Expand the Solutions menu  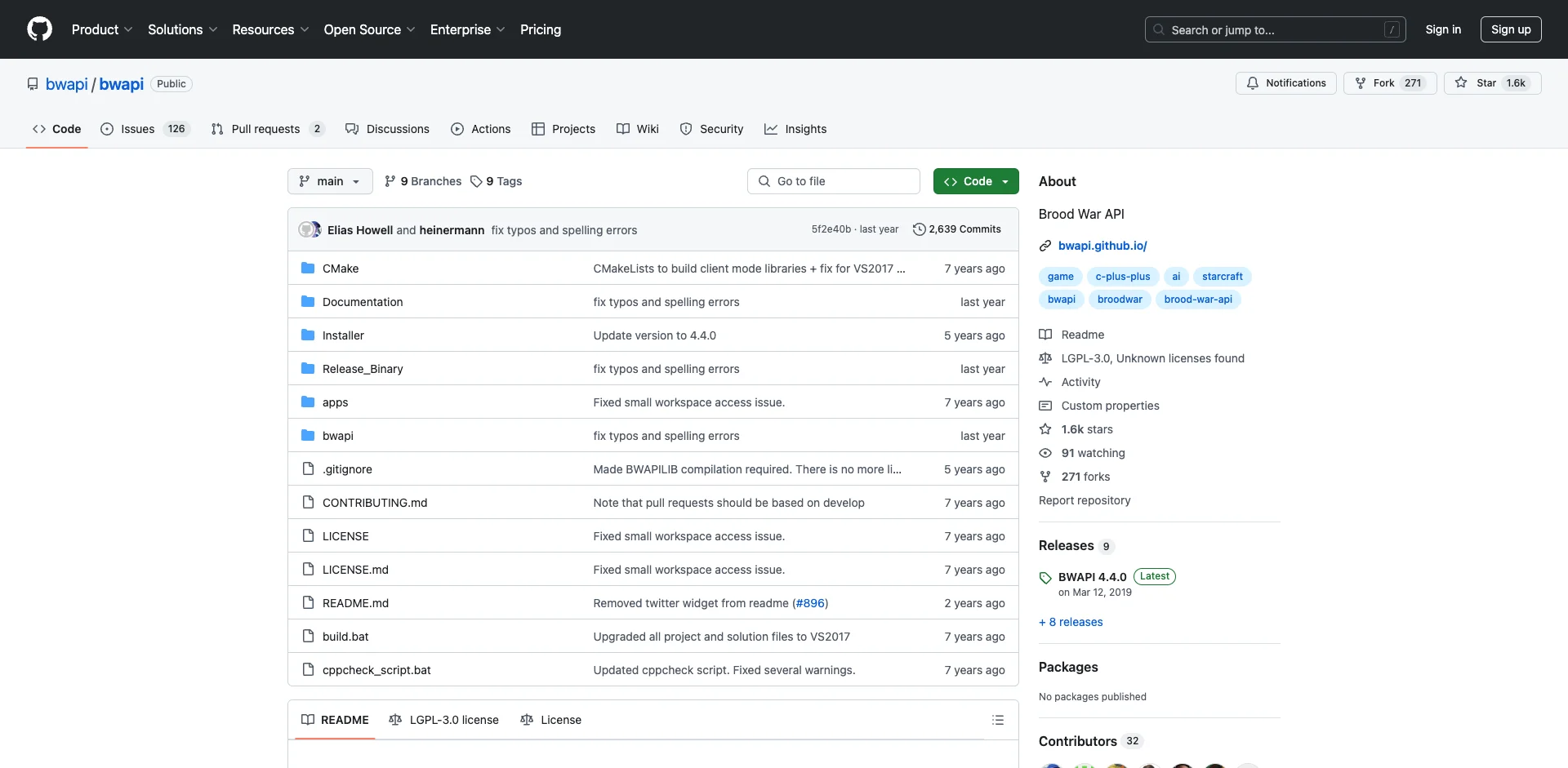(x=183, y=29)
